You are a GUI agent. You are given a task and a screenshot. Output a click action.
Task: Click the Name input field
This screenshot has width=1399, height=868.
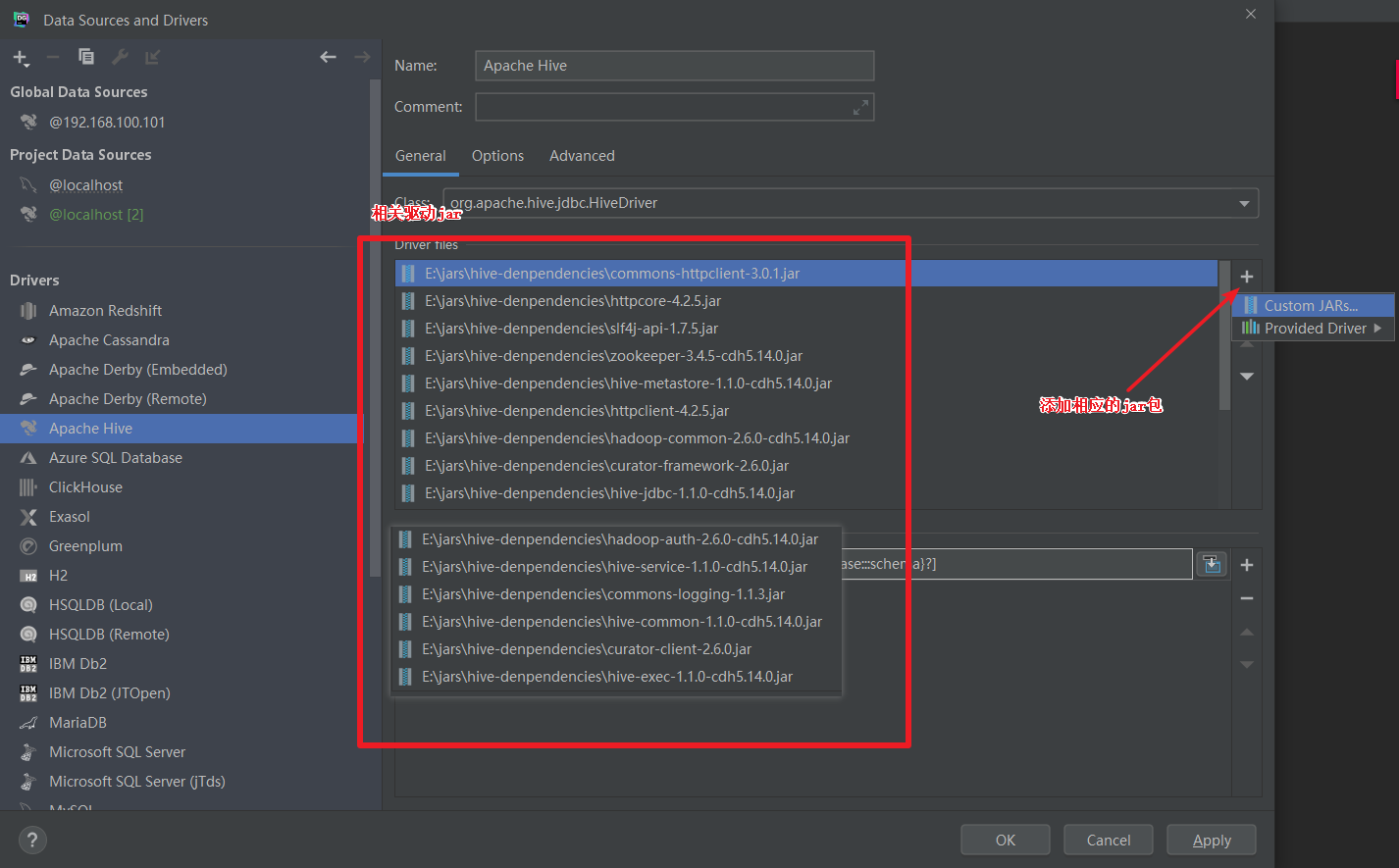(674, 66)
